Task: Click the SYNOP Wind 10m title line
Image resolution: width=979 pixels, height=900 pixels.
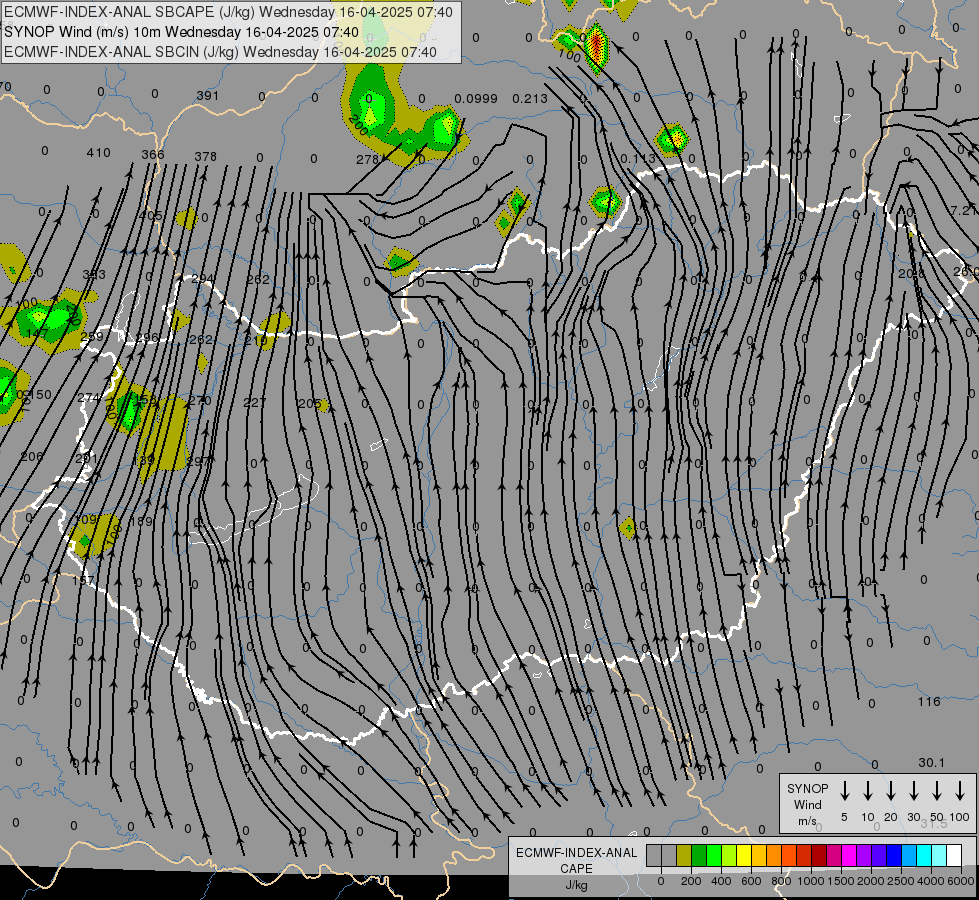Action: (181, 32)
